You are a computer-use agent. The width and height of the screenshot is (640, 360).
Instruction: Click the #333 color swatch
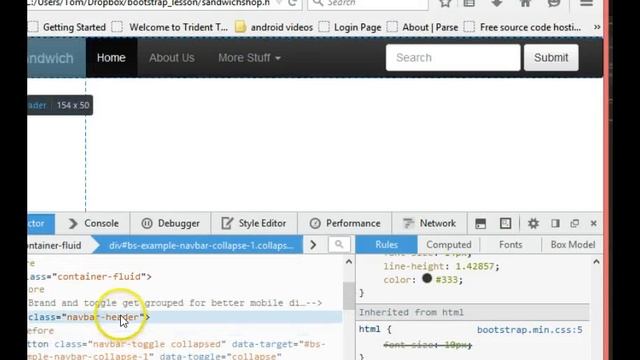(427, 278)
